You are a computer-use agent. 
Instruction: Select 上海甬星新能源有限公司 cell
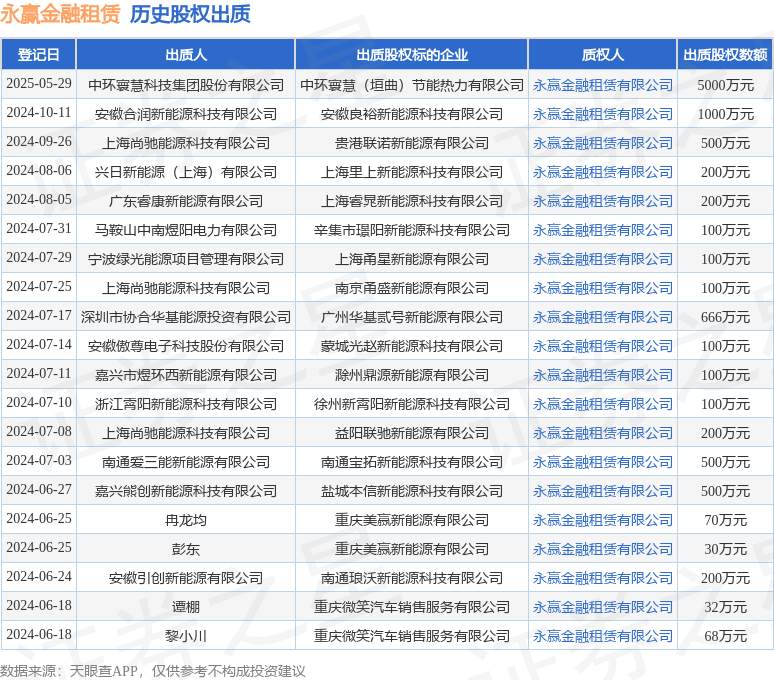412,259
